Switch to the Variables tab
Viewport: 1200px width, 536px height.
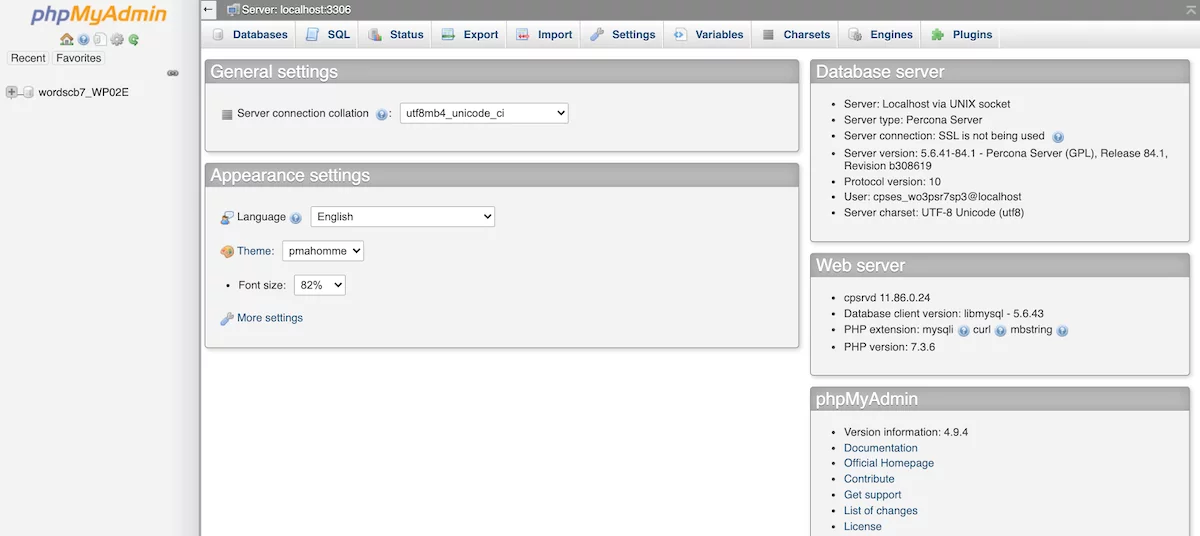708,34
